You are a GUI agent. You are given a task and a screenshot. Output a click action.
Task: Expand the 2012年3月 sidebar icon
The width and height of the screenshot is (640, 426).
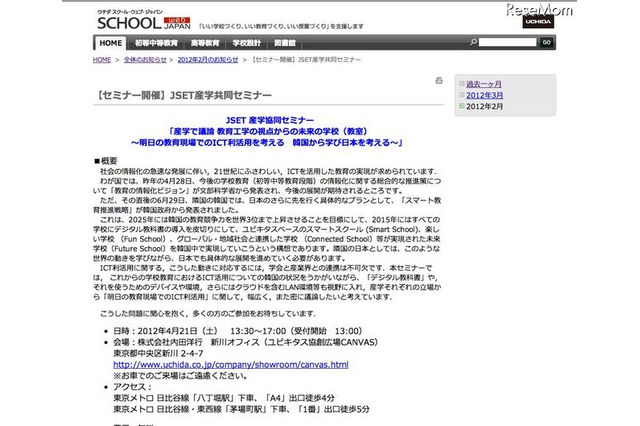point(462,95)
